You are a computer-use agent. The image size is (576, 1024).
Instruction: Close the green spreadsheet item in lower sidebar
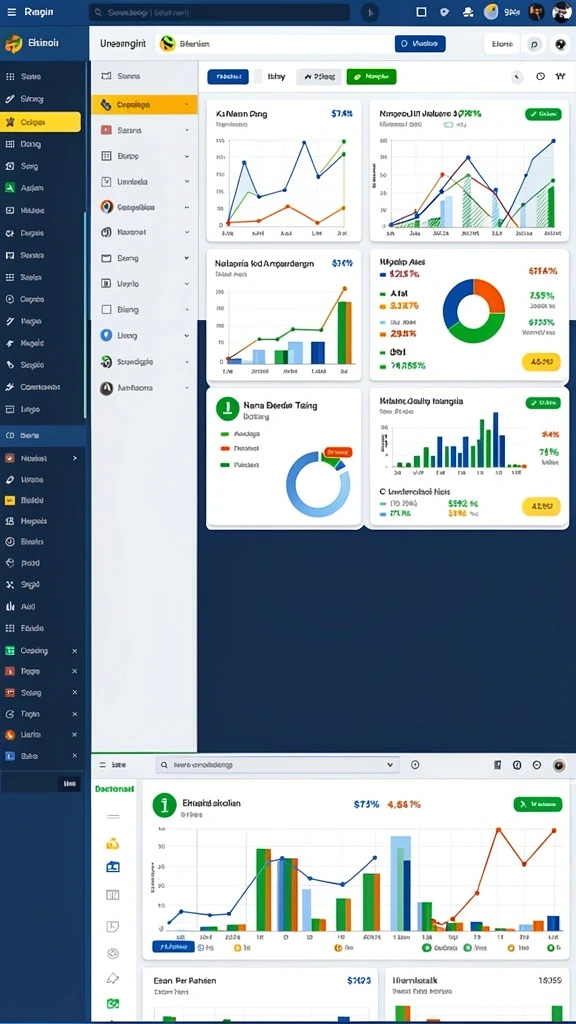click(x=74, y=651)
